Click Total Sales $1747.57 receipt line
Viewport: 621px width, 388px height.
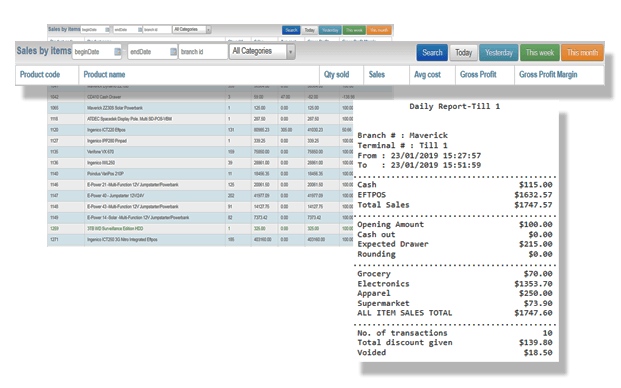click(x=455, y=205)
